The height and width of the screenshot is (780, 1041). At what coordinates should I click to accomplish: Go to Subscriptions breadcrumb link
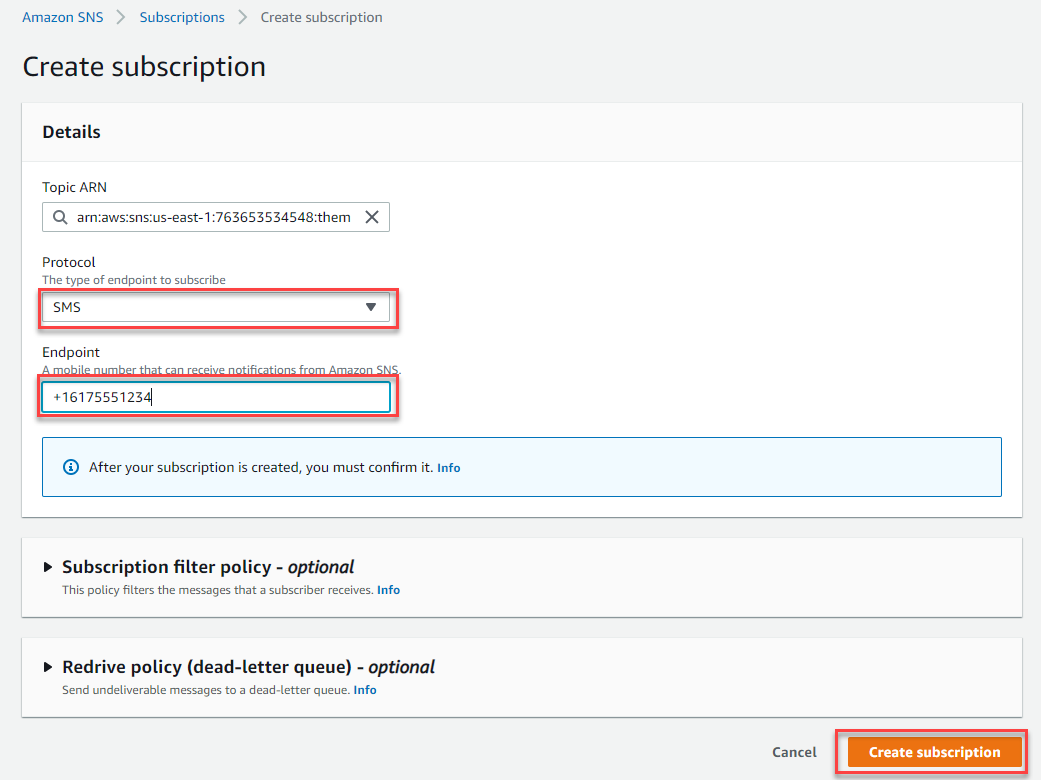coord(182,17)
